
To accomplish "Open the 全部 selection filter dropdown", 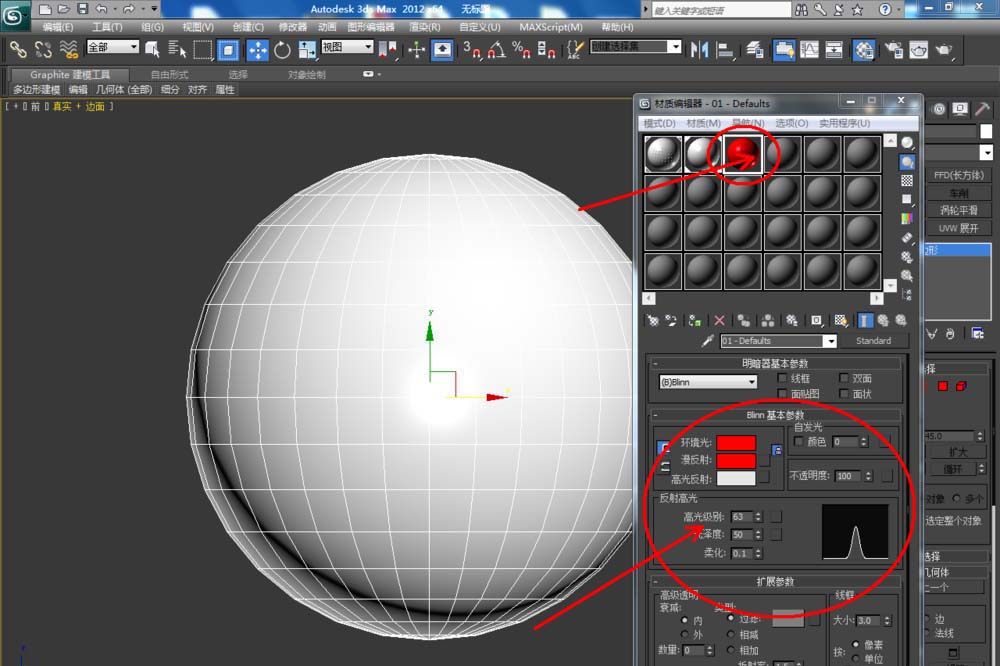I will point(113,47).
